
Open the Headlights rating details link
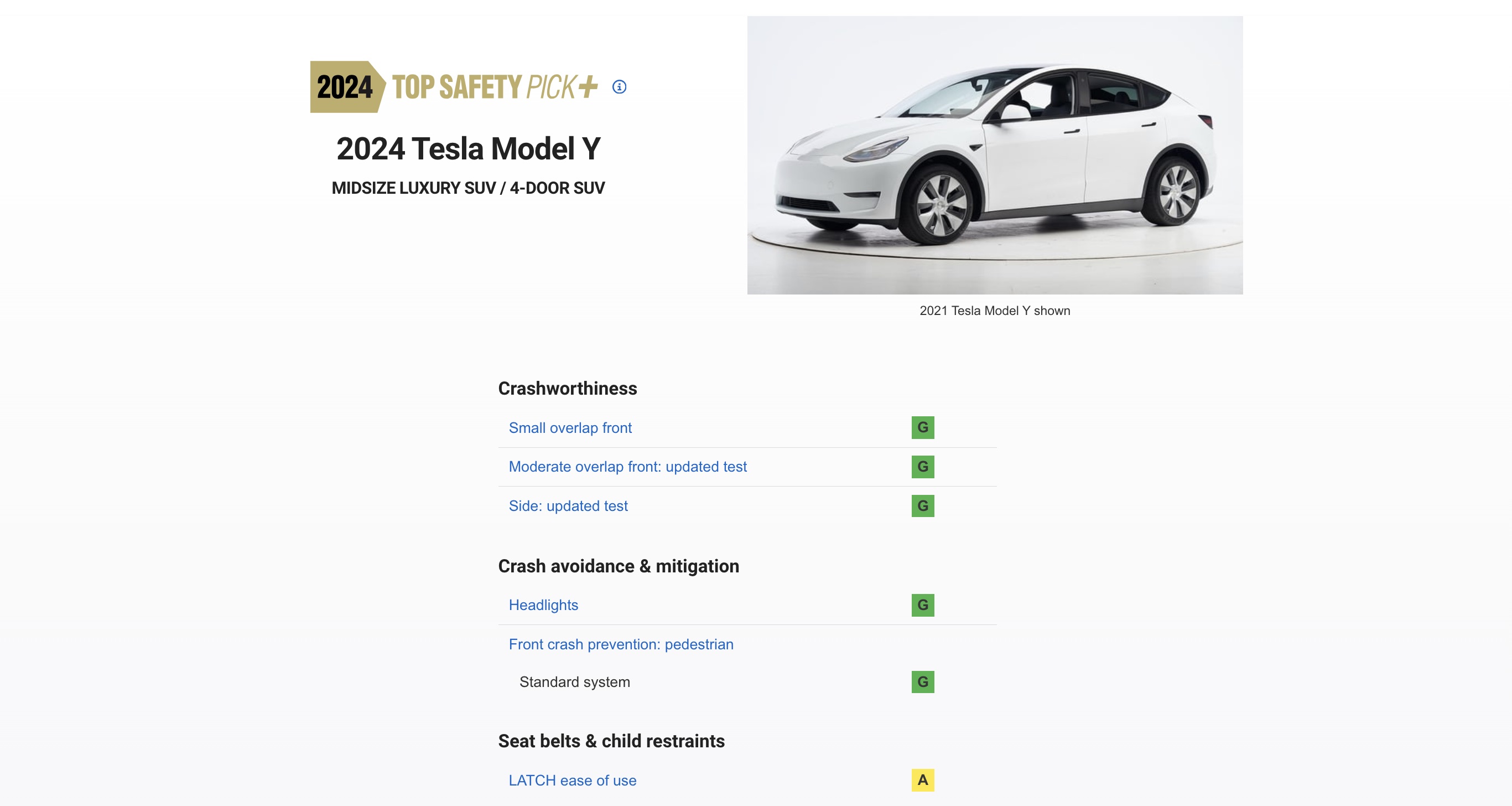[x=543, y=605]
